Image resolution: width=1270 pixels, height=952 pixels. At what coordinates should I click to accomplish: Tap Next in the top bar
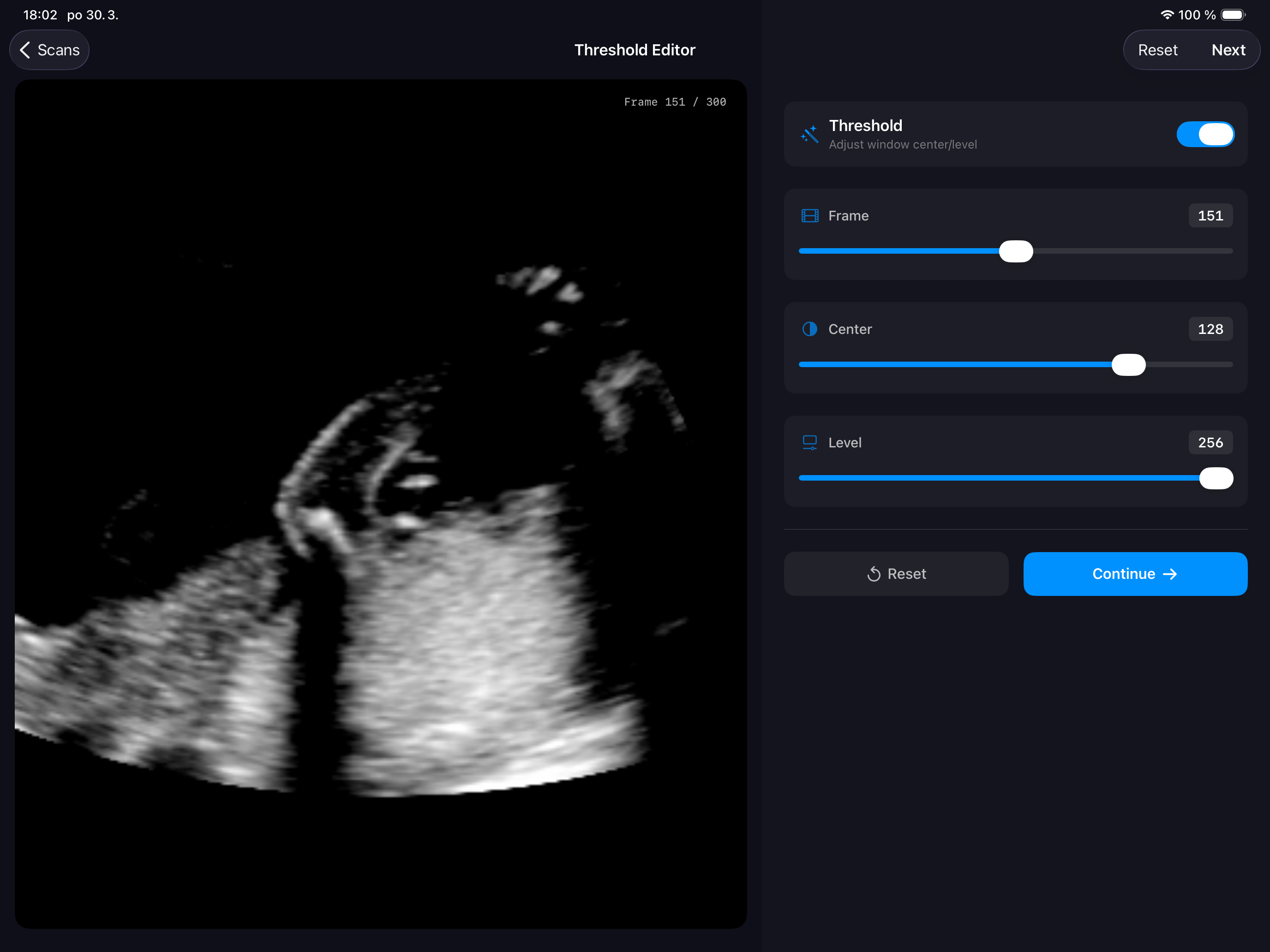pos(1228,50)
